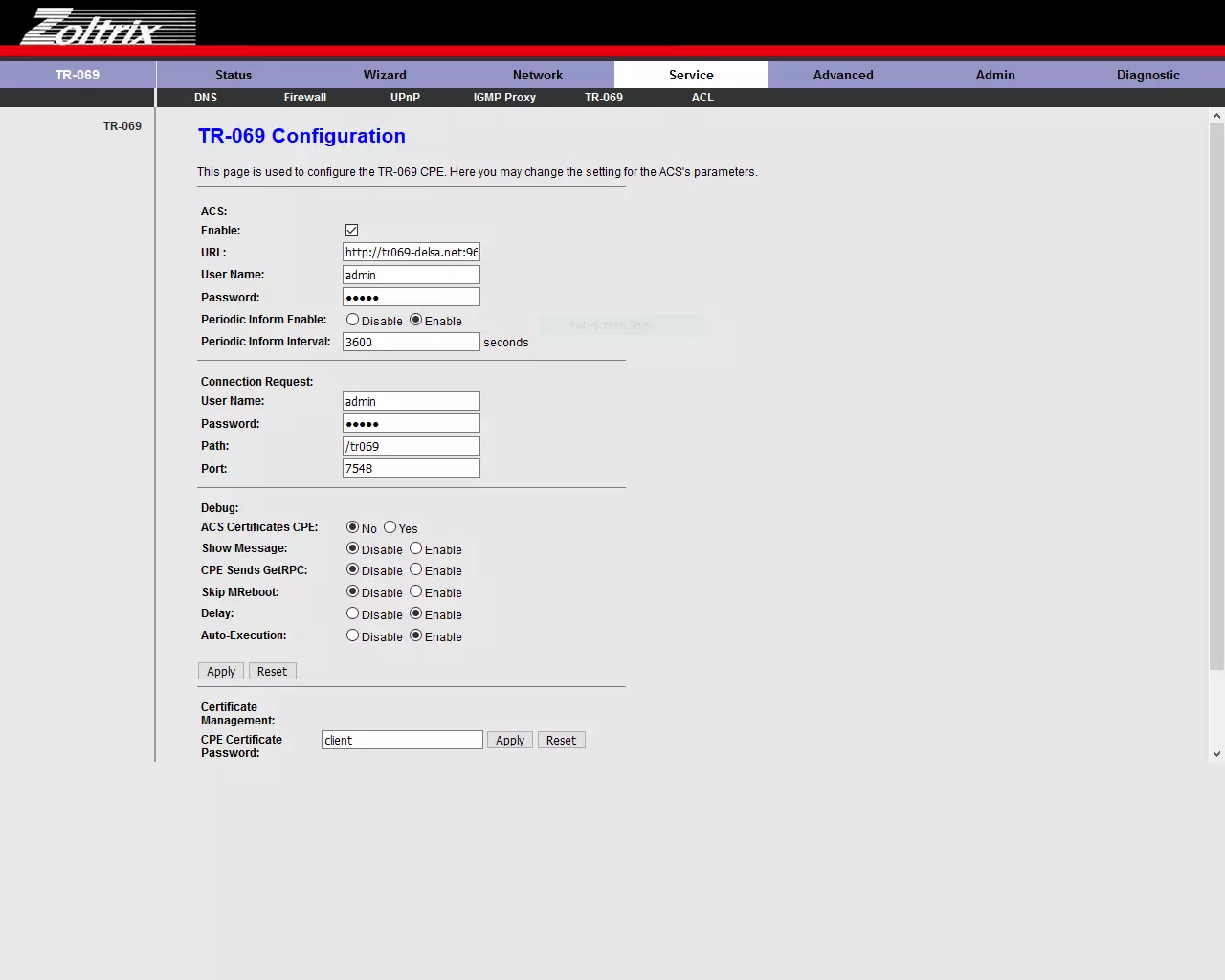The height and width of the screenshot is (980, 1225).
Task: Go to the TR-069 submenu item
Action: 604,98
